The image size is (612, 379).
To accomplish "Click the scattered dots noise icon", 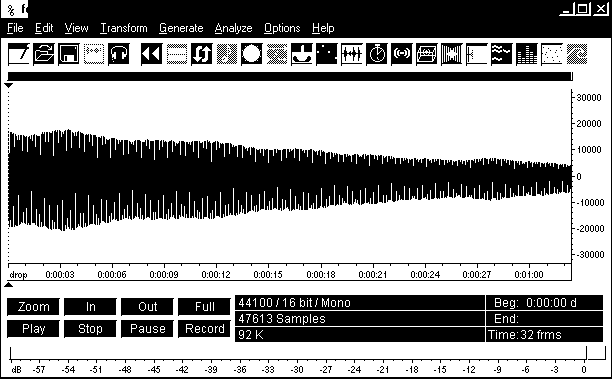I will [552, 54].
